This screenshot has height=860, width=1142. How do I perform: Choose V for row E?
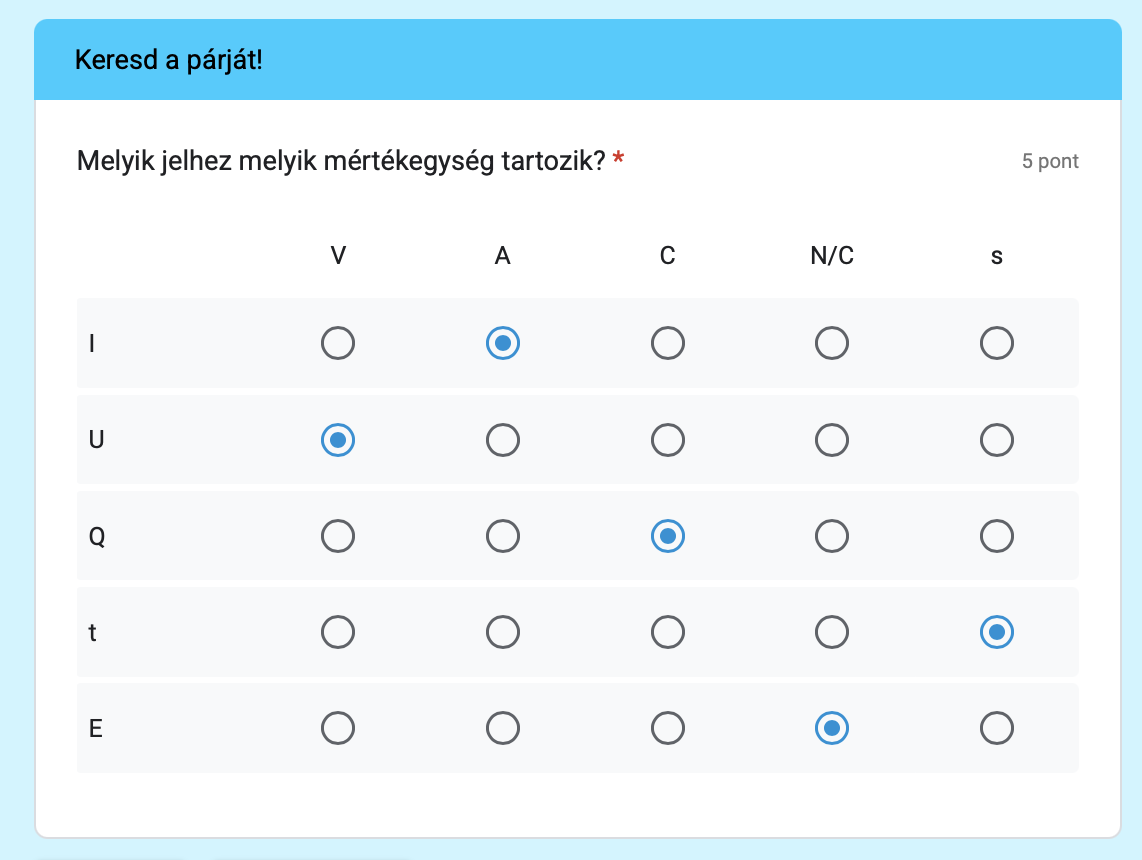338,729
